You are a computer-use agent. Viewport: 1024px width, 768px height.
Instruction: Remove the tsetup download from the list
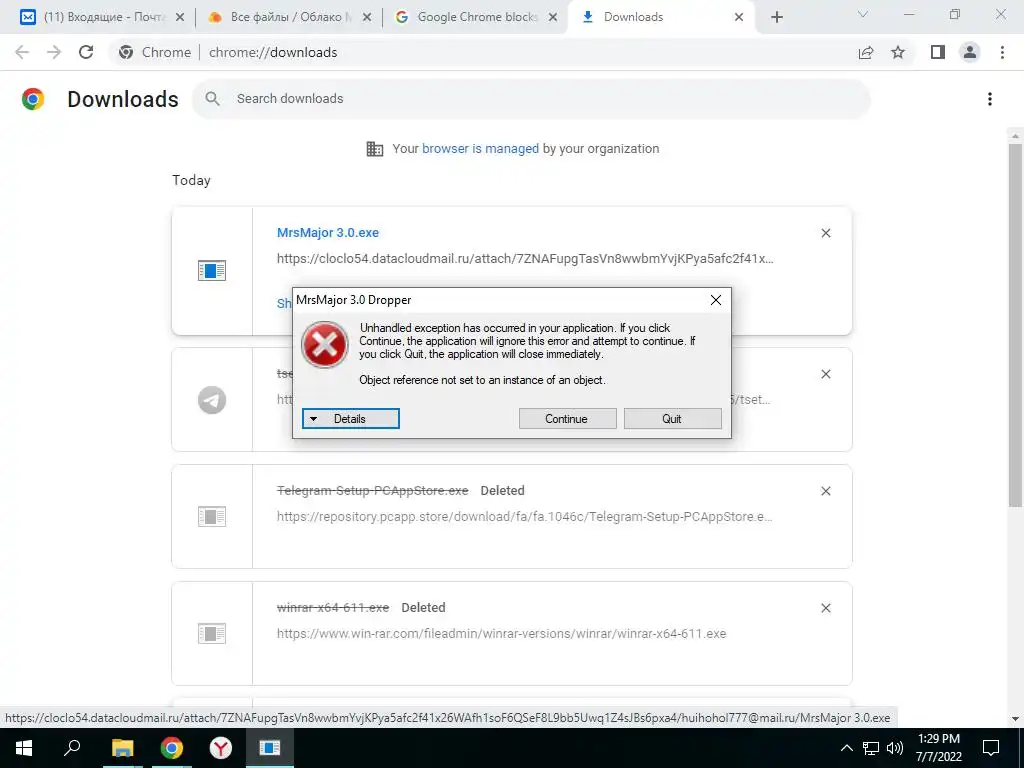tap(826, 374)
